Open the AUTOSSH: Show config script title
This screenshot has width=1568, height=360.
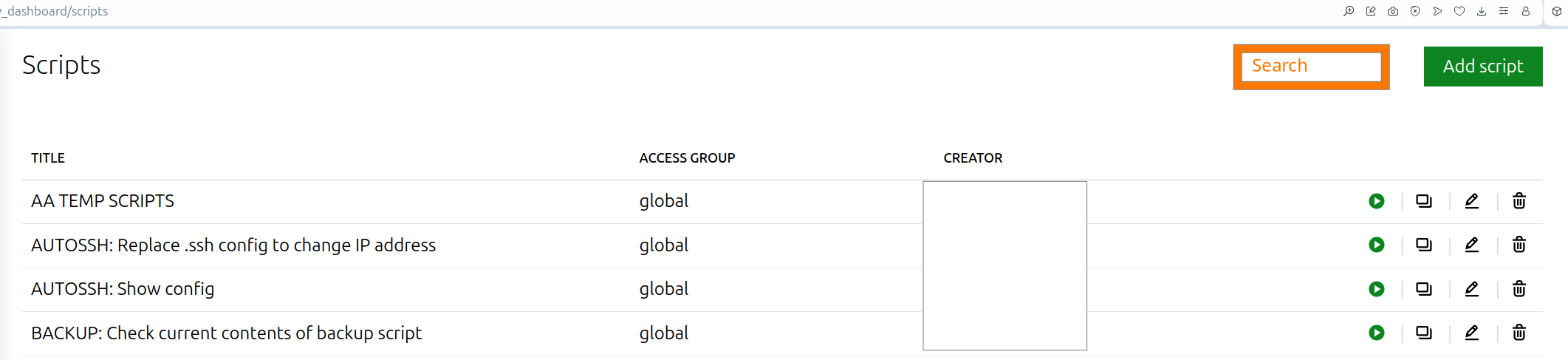click(123, 289)
